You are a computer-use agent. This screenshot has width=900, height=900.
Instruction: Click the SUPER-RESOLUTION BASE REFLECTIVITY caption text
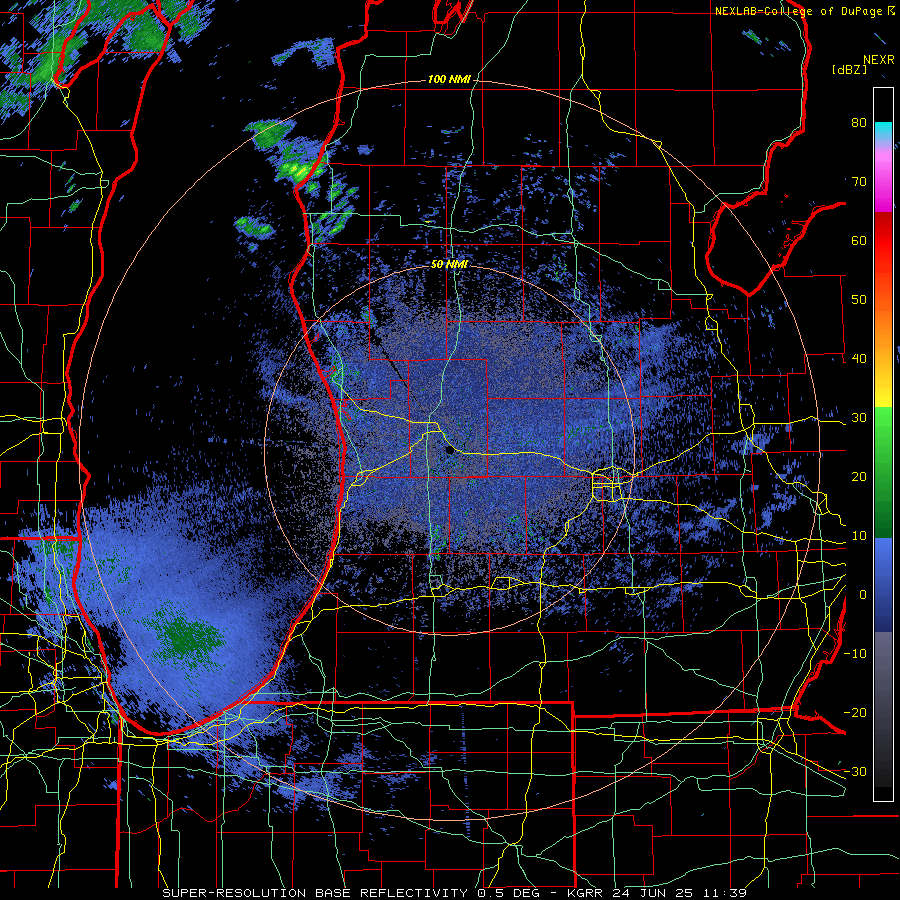[x=315, y=893]
